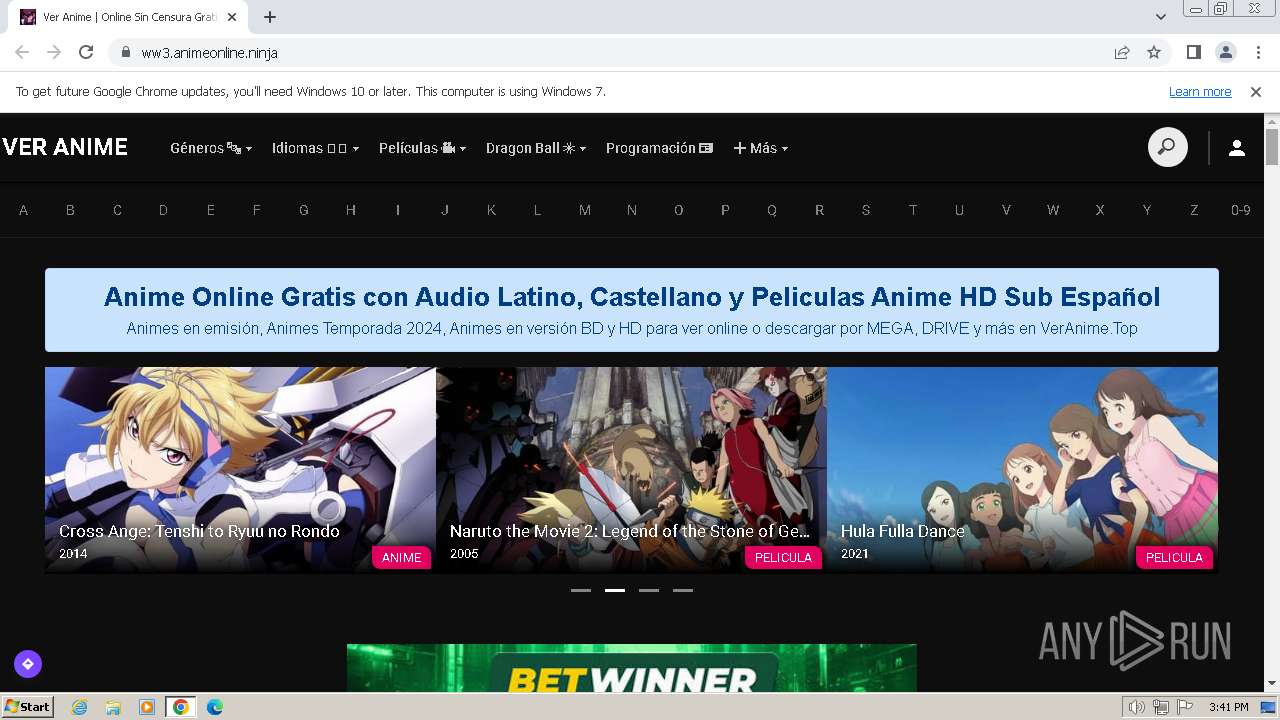Click the 3:41 PM taskbar clock
Viewport: 1280px width, 720px height.
click(x=1228, y=707)
